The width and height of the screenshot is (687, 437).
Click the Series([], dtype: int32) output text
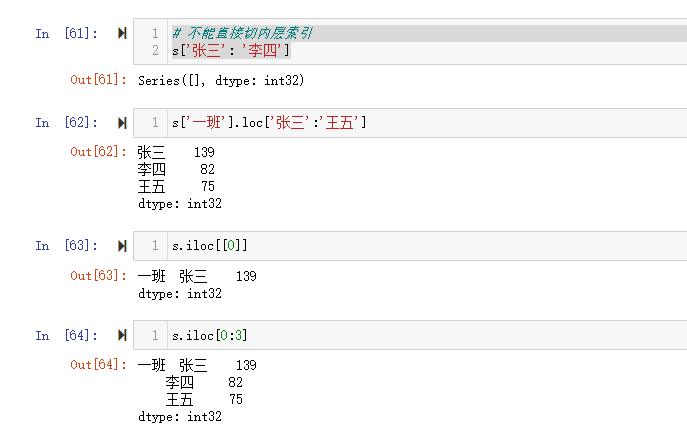[221, 80]
